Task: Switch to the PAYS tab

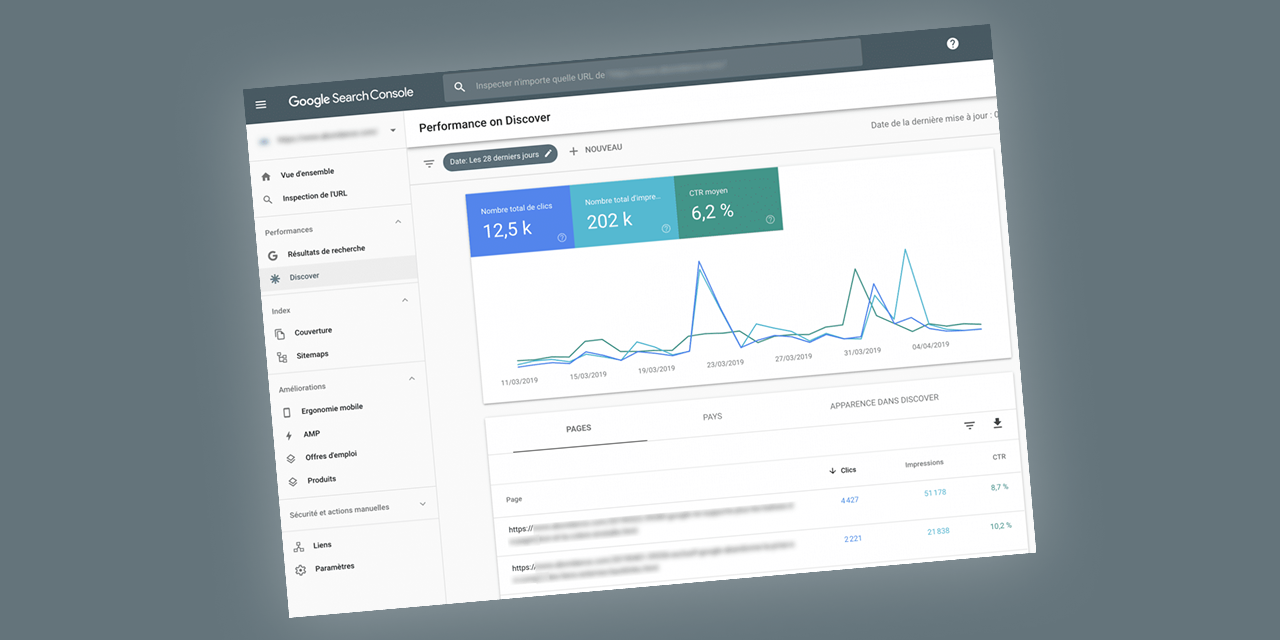Action: 712,417
